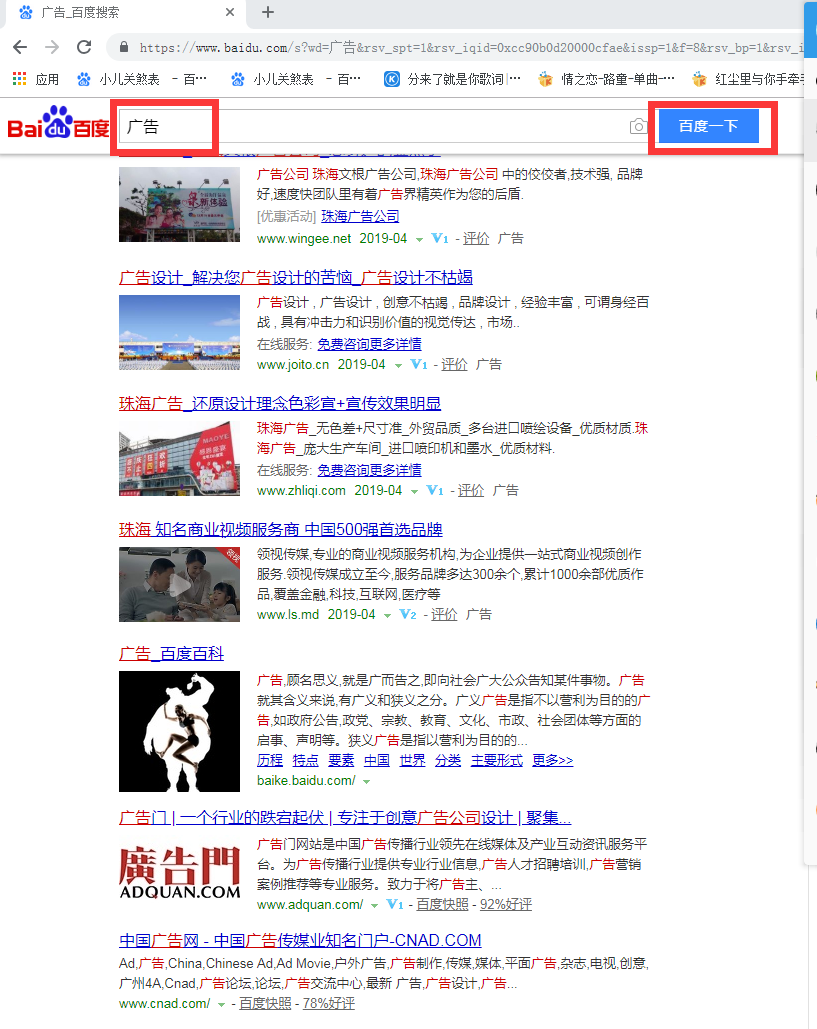This screenshot has width=817, height=1029.
Task: Click the dancer thumbnail for 百度百科 result
Action: [x=179, y=731]
